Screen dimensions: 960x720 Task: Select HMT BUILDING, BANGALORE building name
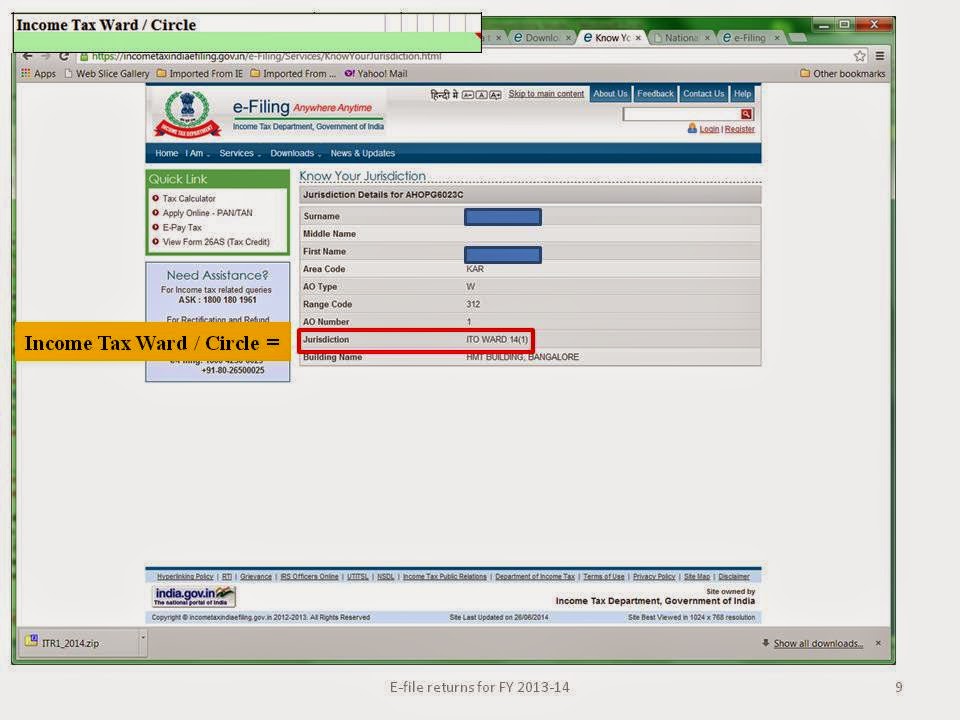point(522,357)
